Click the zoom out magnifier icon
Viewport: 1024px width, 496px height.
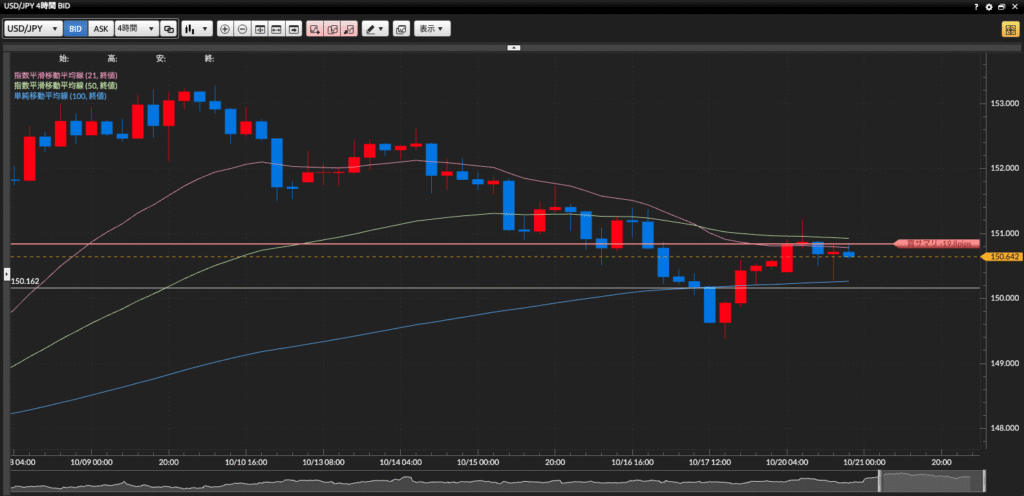click(x=243, y=29)
